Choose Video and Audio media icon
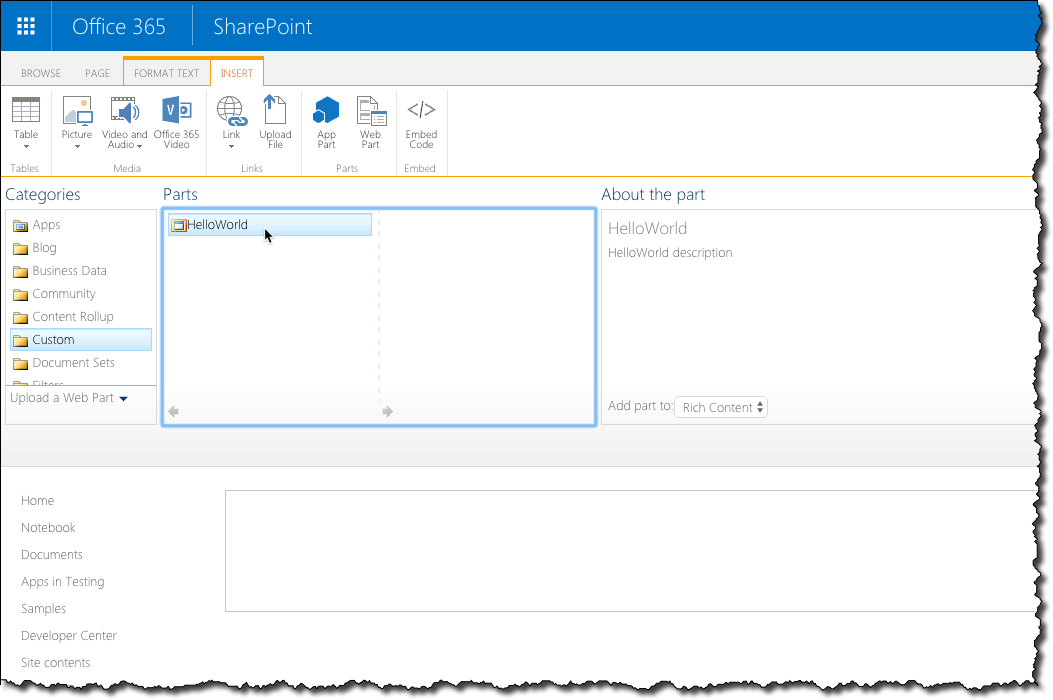This screenshot has height=700, width=1053. [125, 111]
